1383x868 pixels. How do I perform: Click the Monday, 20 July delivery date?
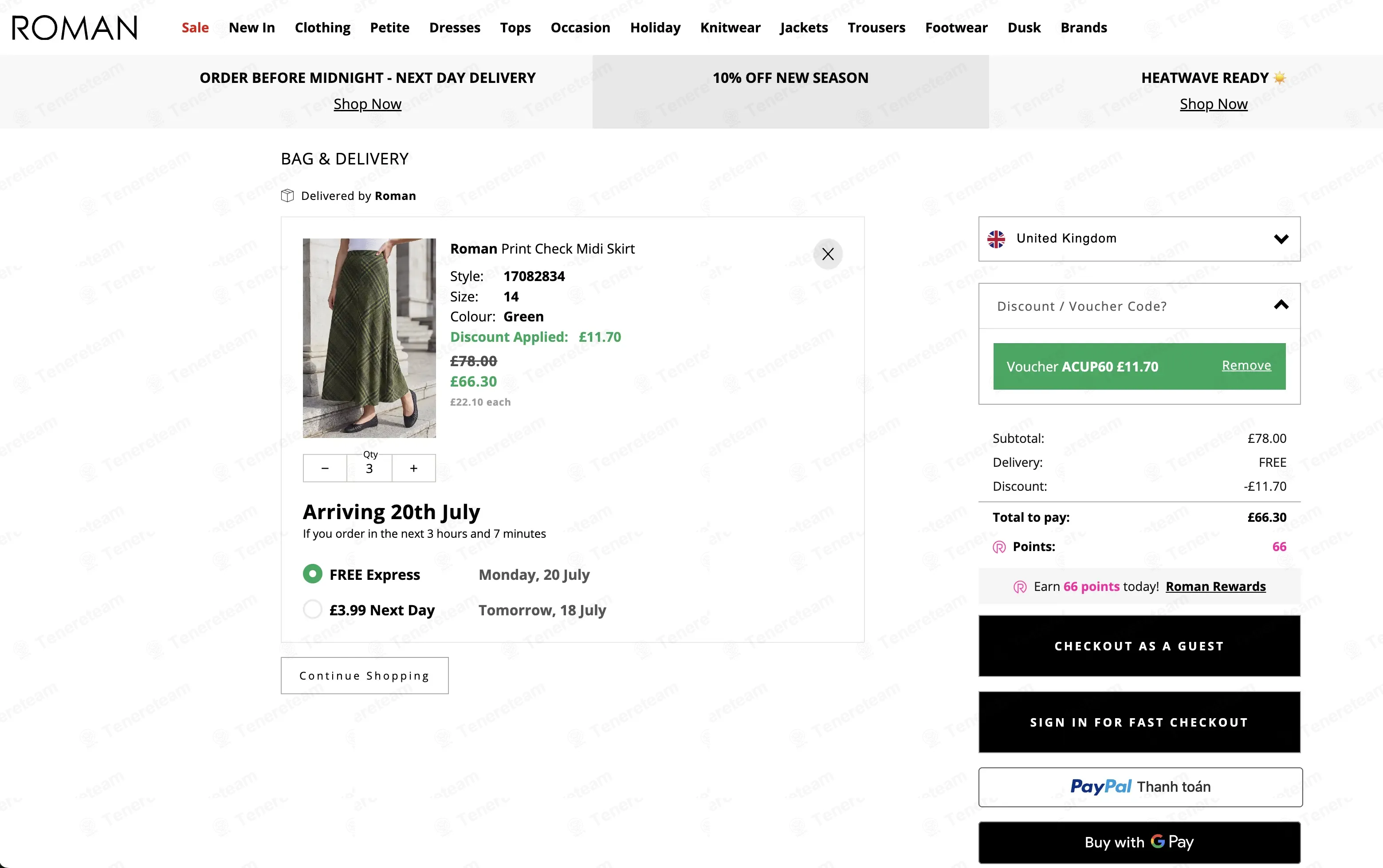tap(534, 575)
